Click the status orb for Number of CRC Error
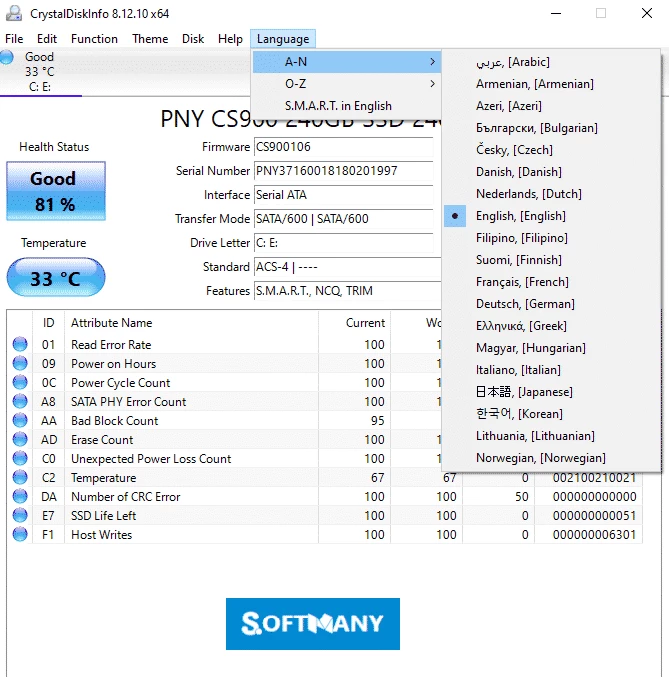669x677 pixels. pos(20,497)
